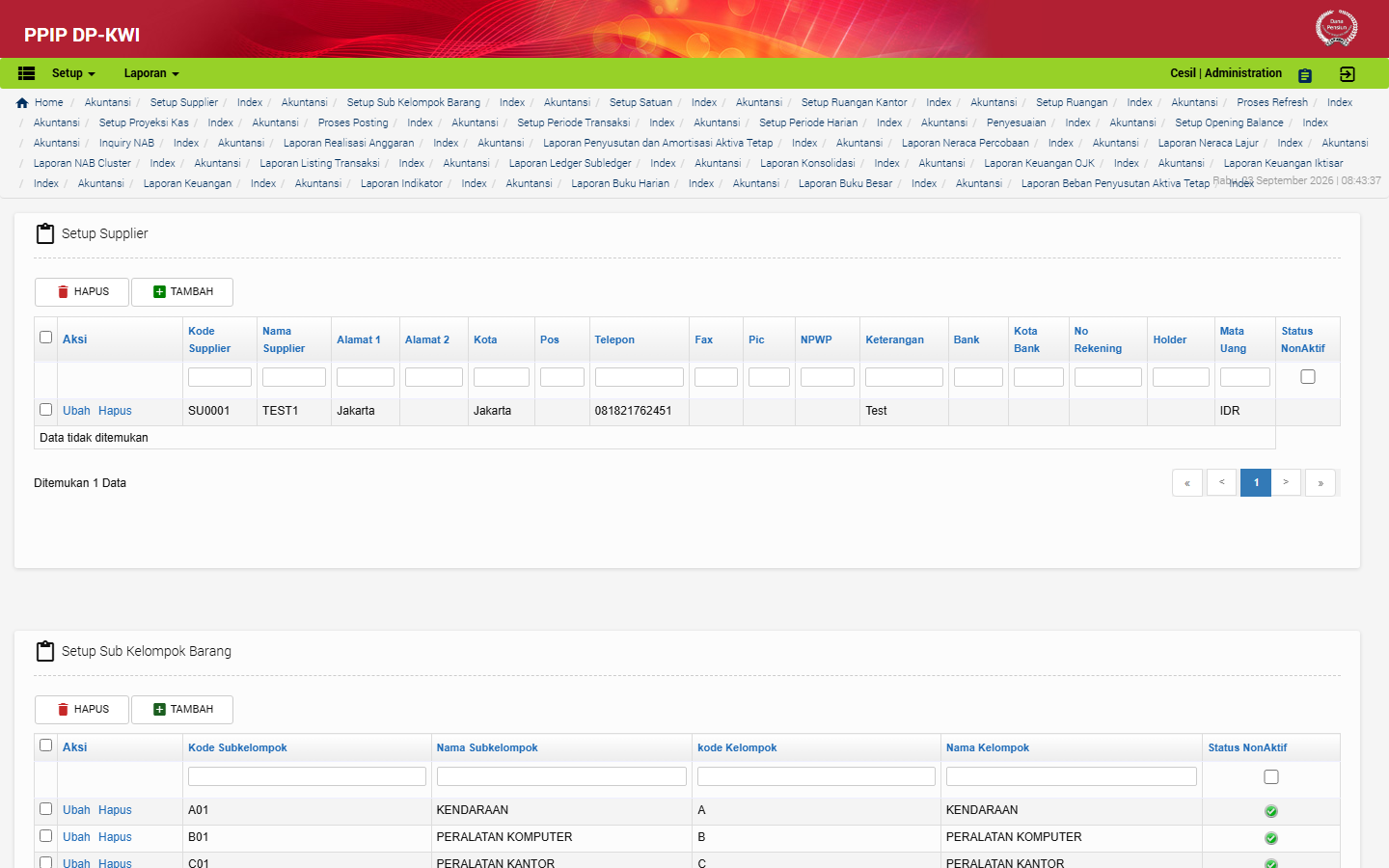Select the checkbox for supplier SU0001 row

pyautogui.click(x=45, y=410)
